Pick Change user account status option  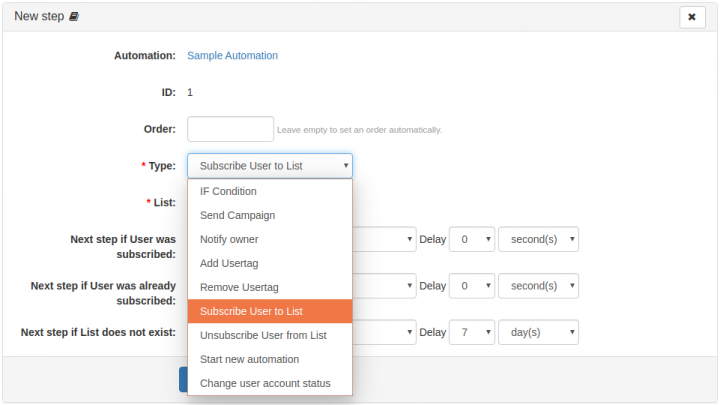(270, 383)
